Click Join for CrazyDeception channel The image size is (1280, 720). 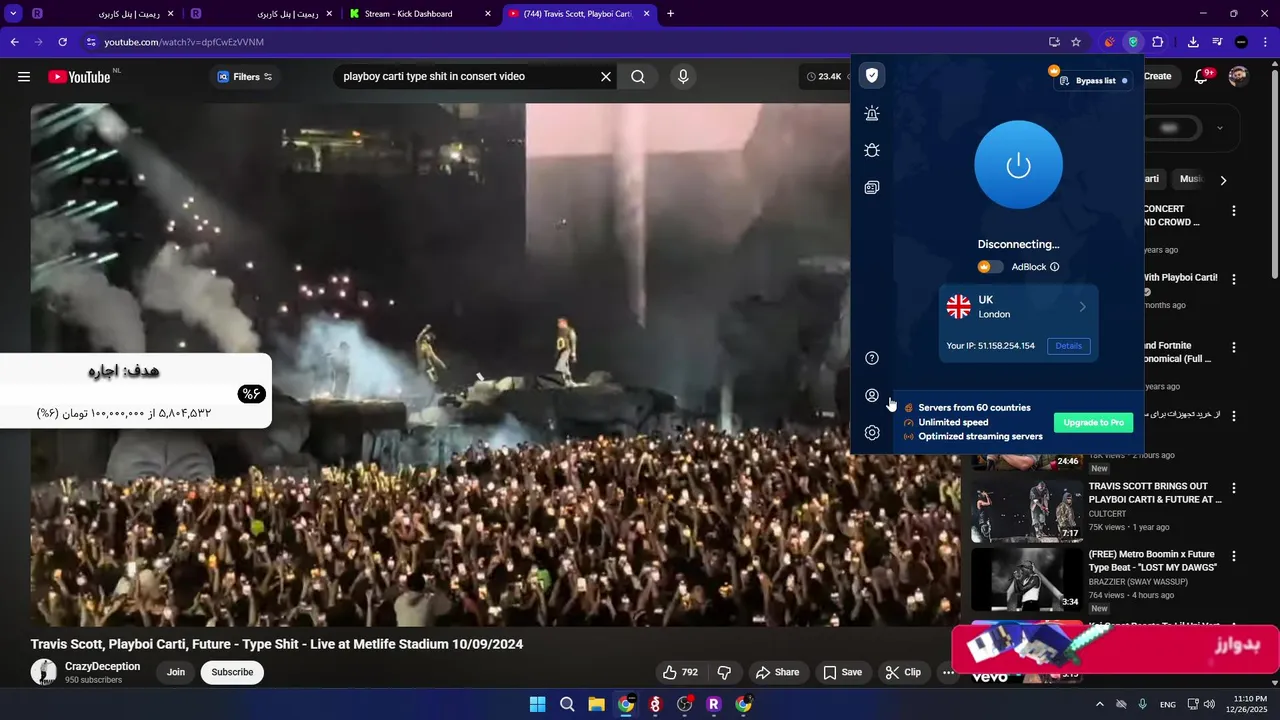[x=176, y=672]
